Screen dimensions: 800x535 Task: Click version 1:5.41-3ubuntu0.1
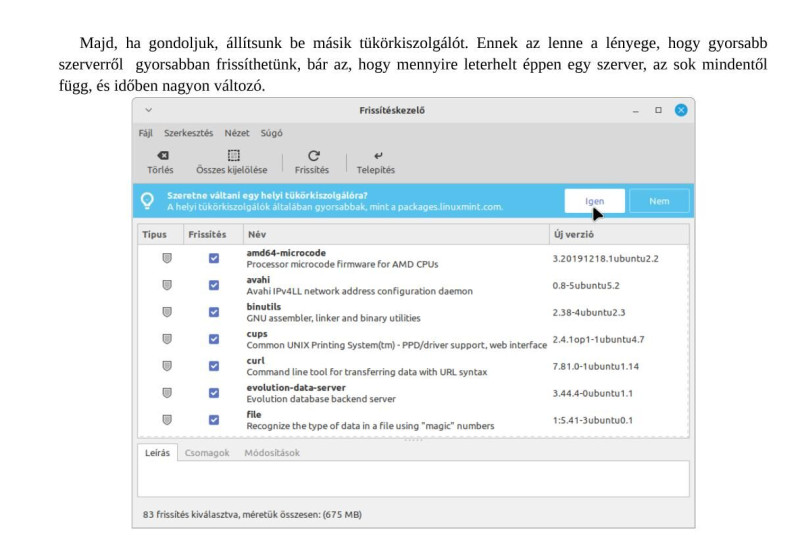(592, 420)
